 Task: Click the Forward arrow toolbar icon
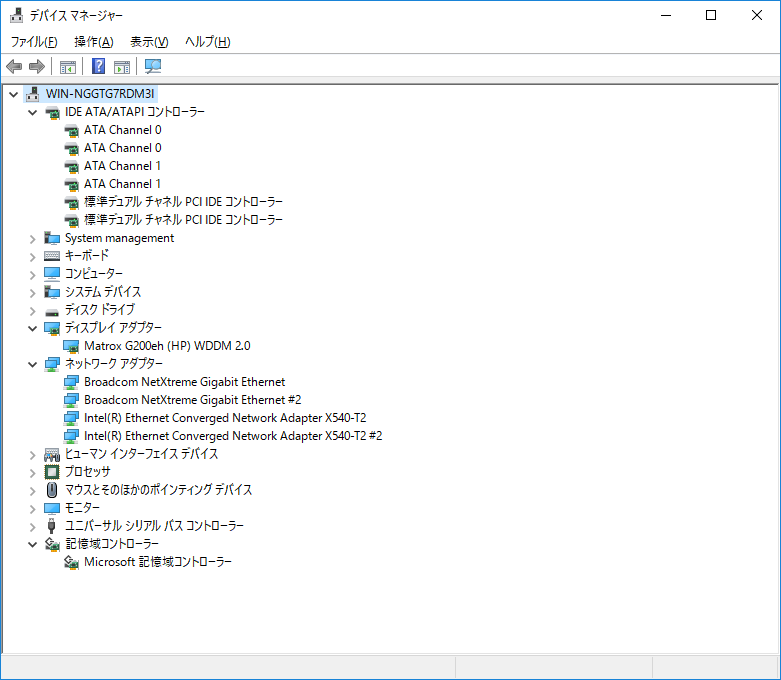[37, 66]
